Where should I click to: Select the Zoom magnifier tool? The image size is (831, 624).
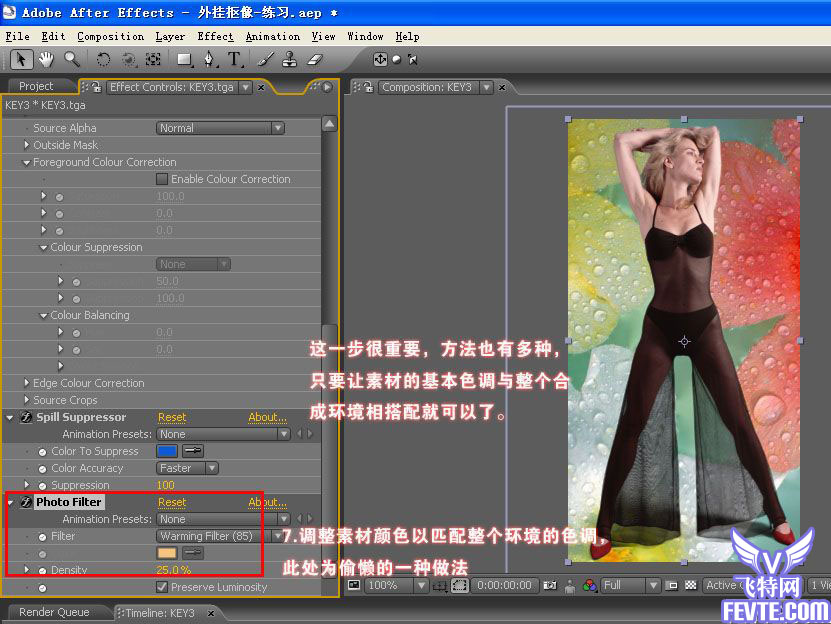click(72, 59)
